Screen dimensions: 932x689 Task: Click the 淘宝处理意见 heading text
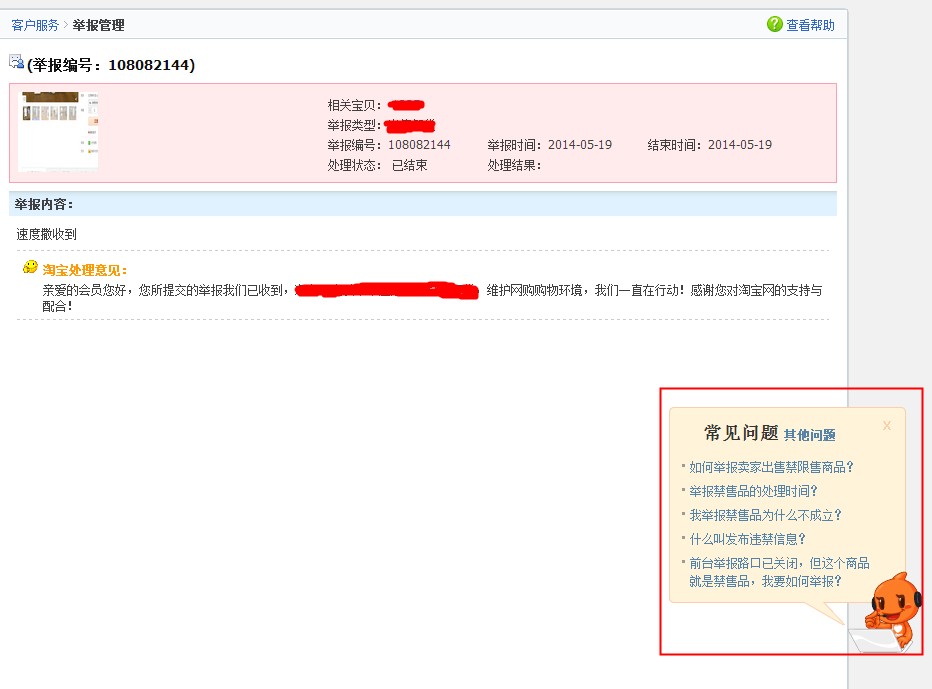point(85,270)
